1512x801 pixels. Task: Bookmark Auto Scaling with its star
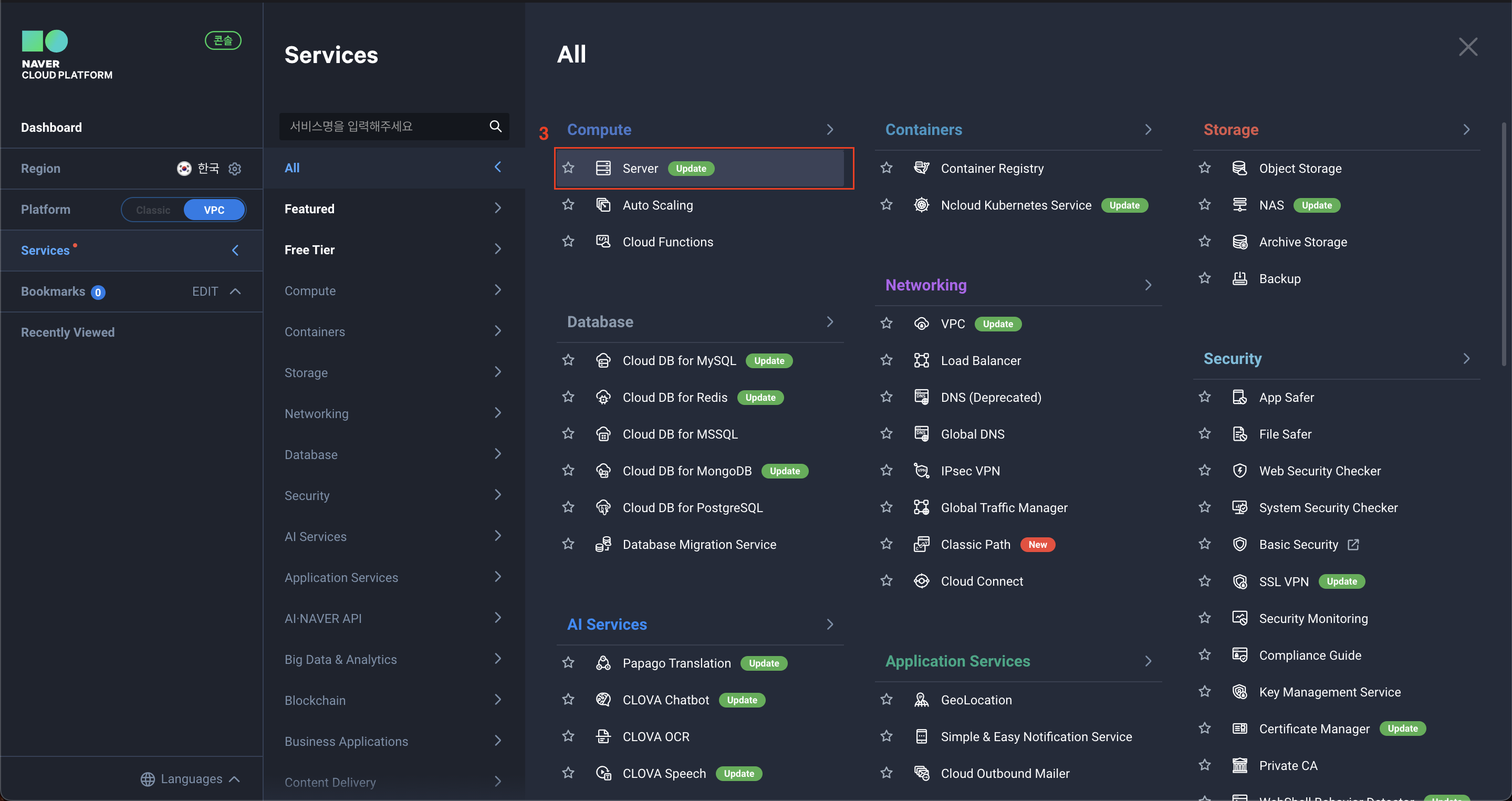[x=568, y=205]
